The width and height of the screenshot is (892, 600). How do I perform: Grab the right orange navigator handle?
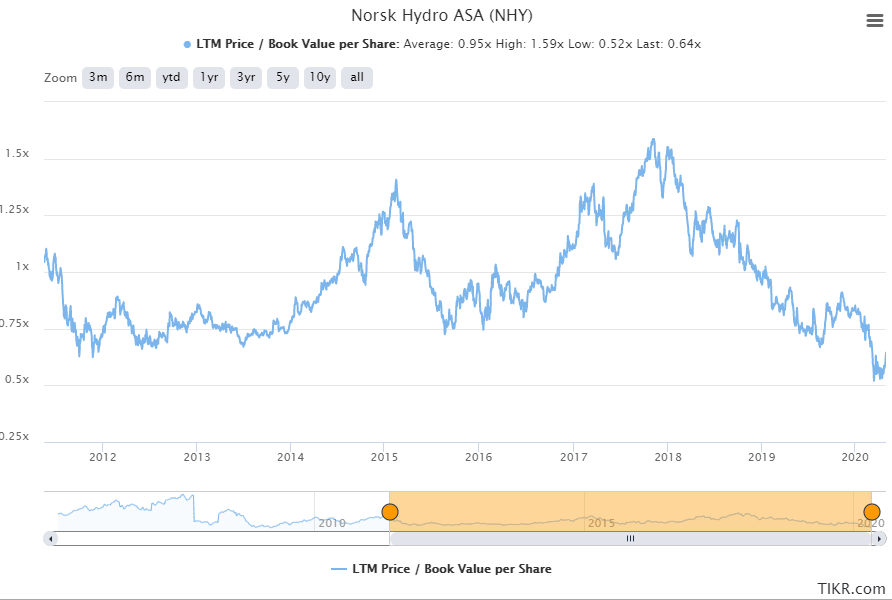tap(872, 512)
